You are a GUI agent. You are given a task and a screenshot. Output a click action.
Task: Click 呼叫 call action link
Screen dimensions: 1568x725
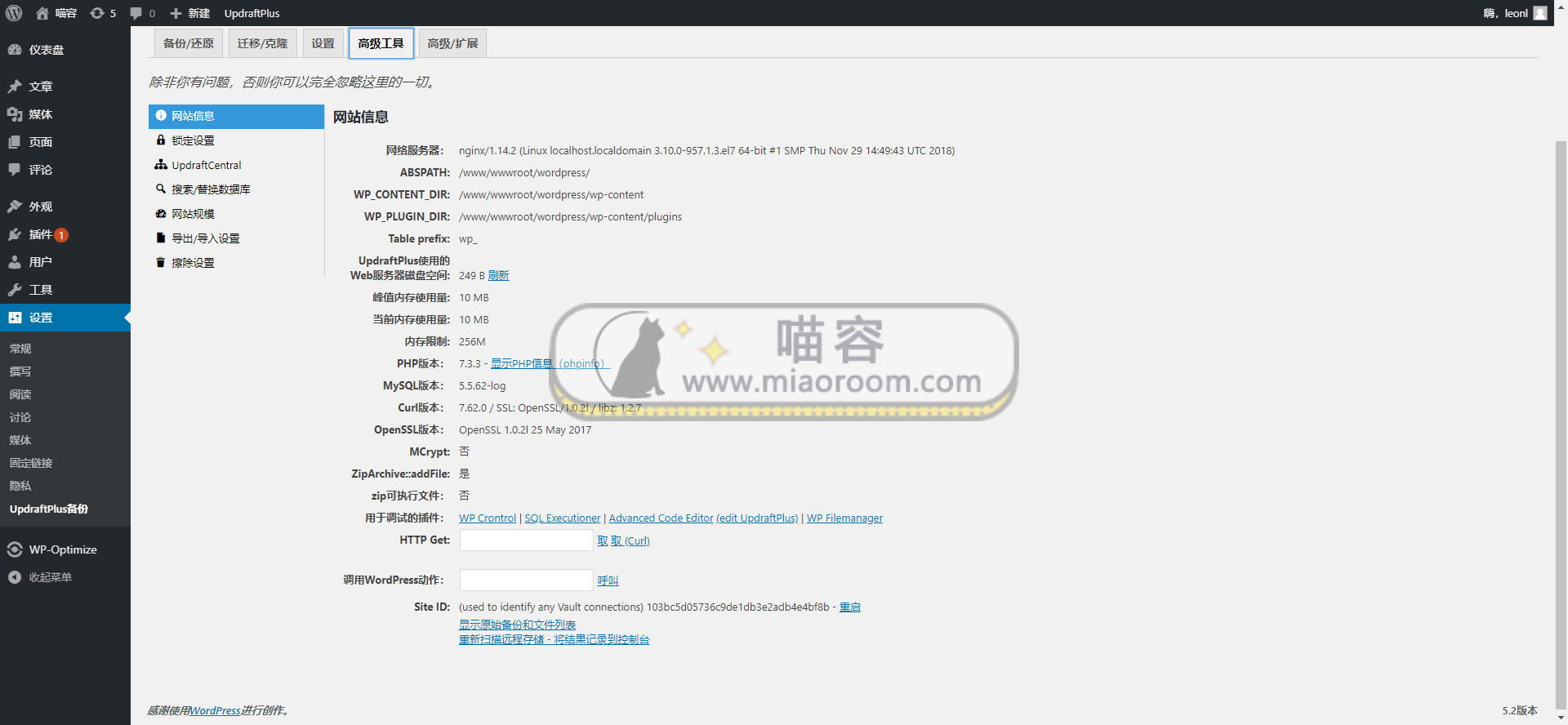(608, 581)
